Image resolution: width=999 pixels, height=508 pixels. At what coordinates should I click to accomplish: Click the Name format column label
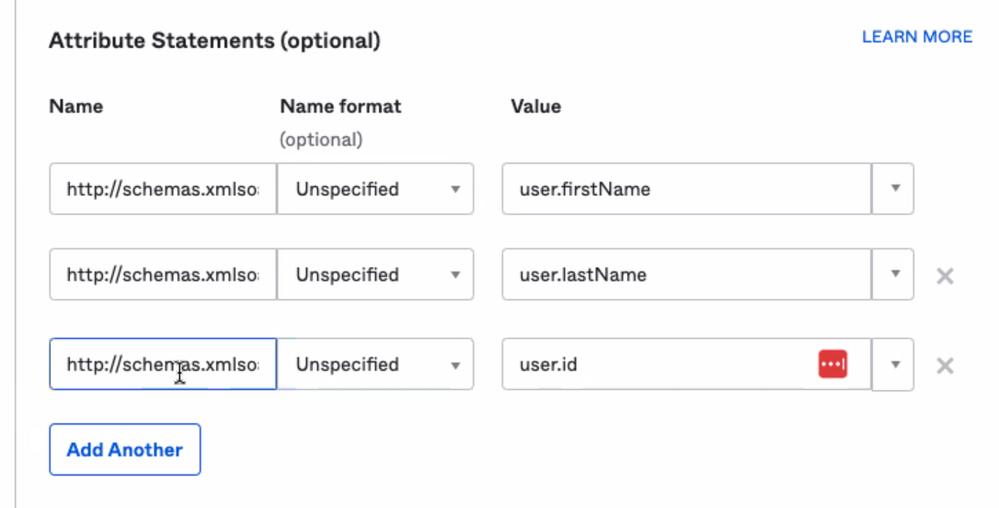[340, 106]
